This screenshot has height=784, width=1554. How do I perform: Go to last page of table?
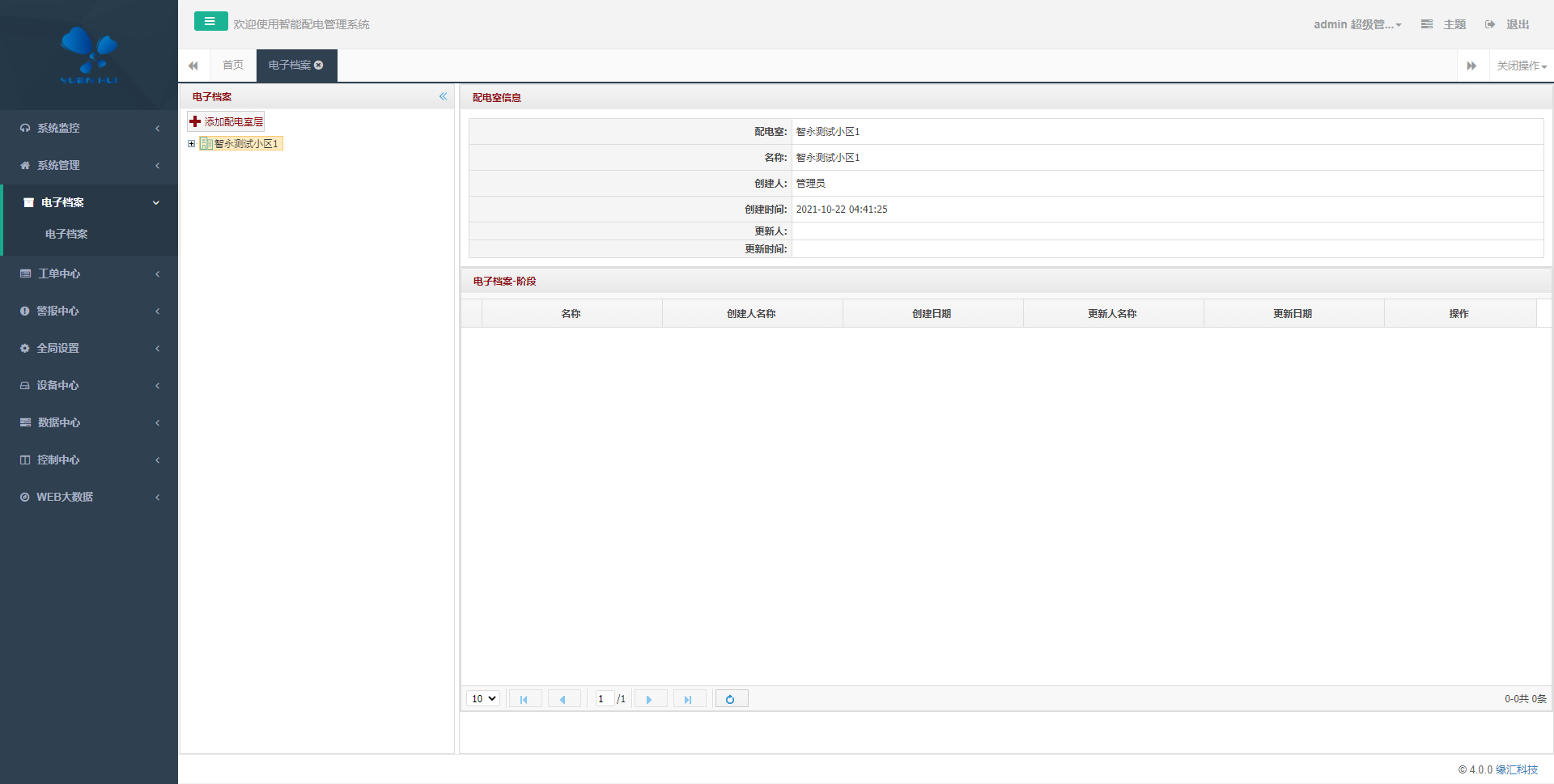coord(689,699)
